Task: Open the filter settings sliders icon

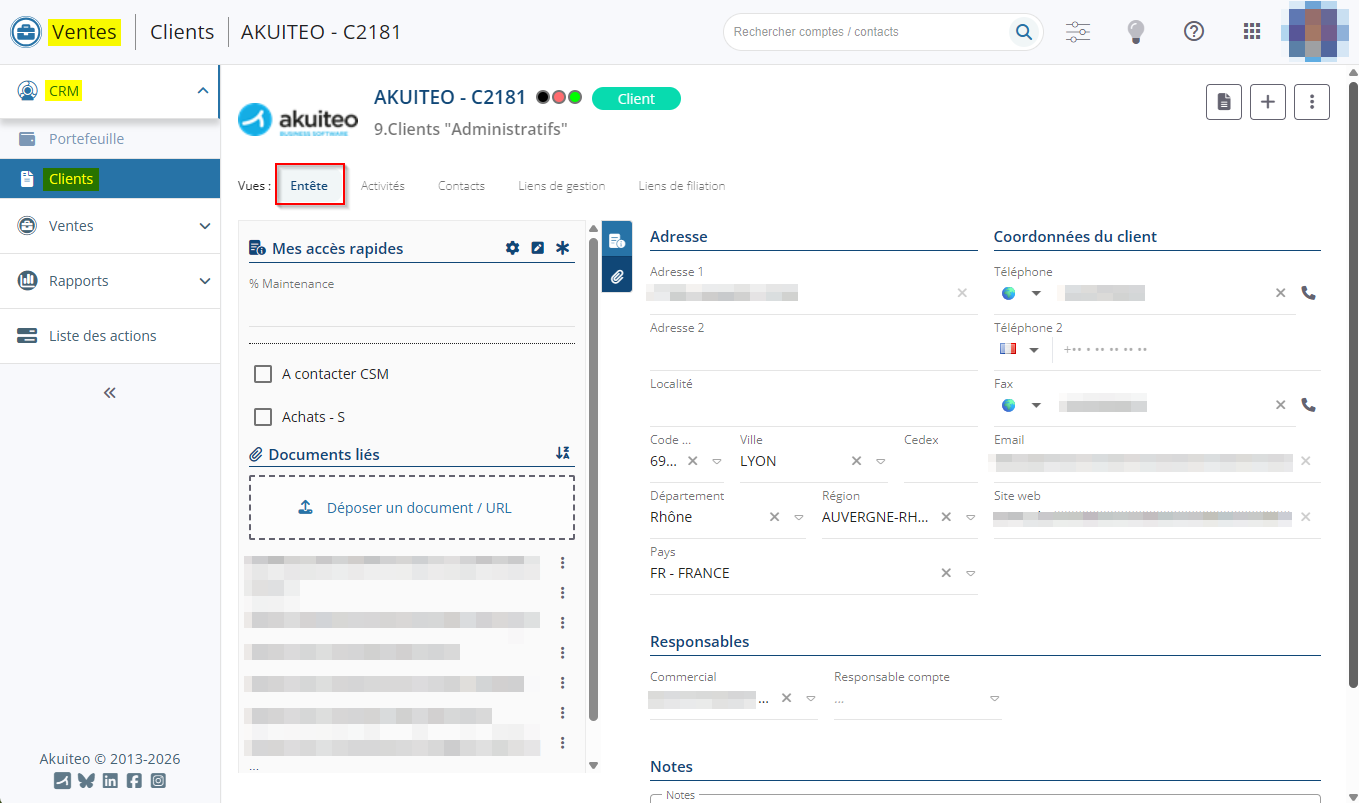Action: coord(1078,32)
